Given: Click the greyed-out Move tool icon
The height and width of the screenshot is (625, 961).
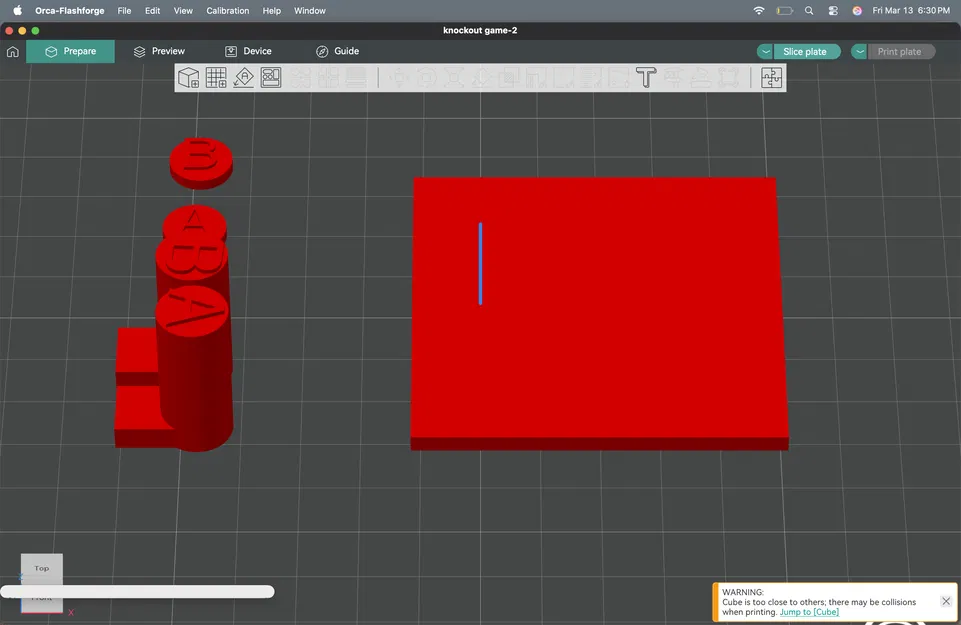Looking at the screenshot, I should 399,78.
